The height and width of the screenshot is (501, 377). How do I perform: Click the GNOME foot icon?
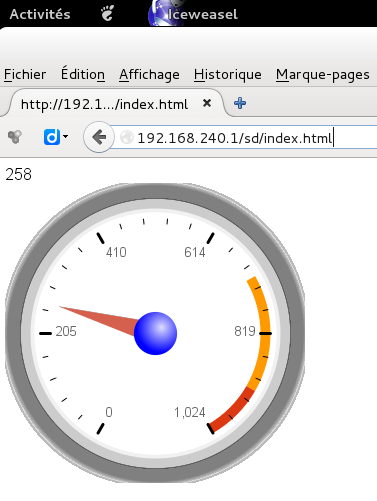pos(108,13)
